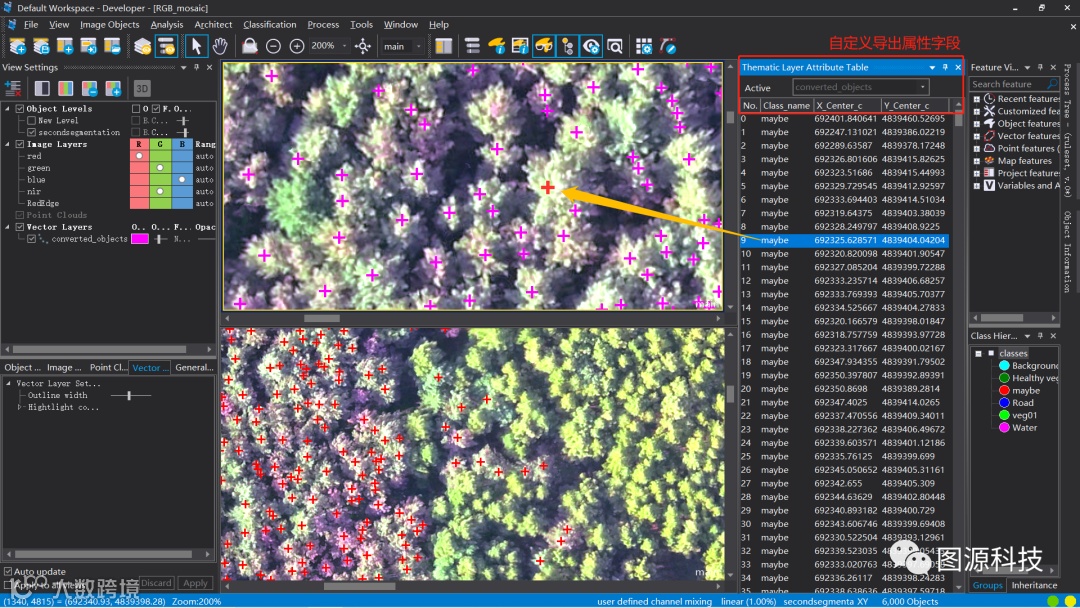The width and height of the screenshot is (1080, 608).
Task: Enable the New Level checkbox
Action: tap(31, 120)
